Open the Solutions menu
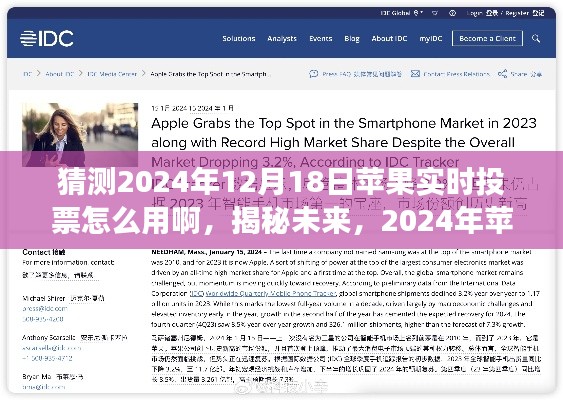Image resolution: width=563 pixels, height=400 pixels. (x=239, y=38)
